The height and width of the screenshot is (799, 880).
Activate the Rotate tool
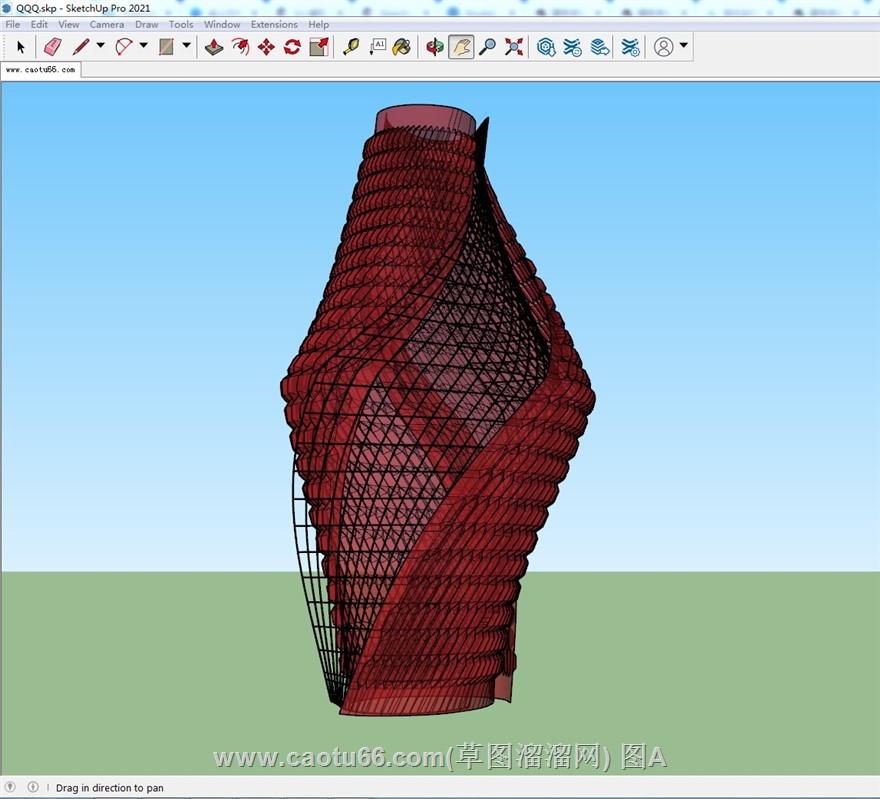[x=292, y=47]
